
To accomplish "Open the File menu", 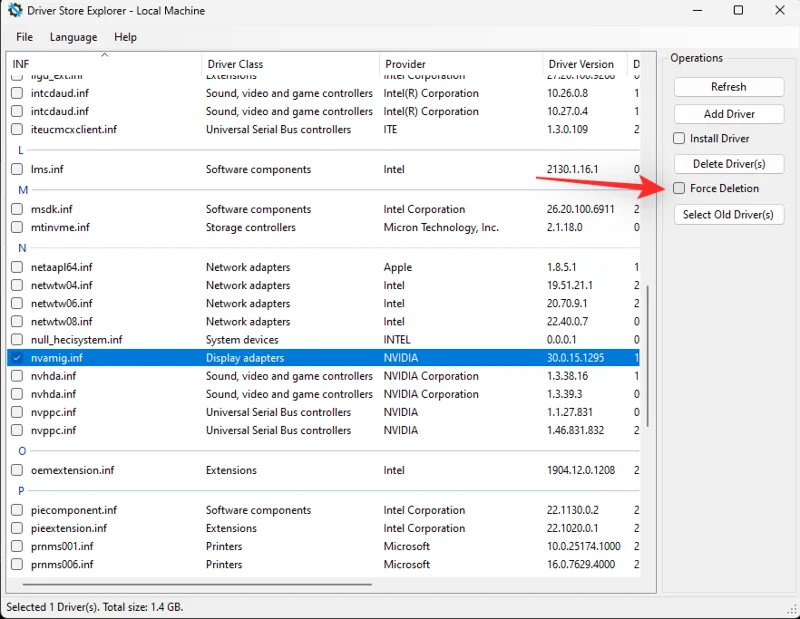I will point(23,37).
